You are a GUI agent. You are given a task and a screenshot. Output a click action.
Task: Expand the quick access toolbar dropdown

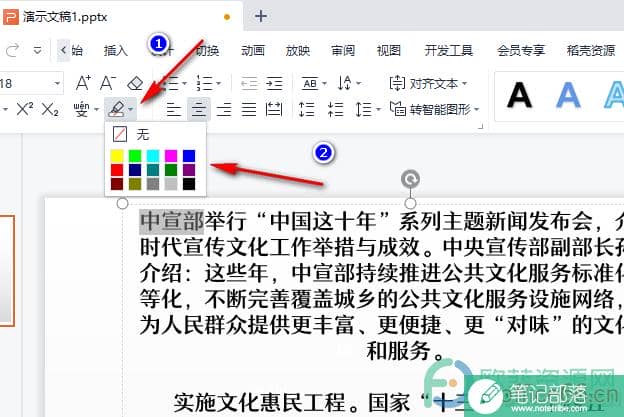(x=37, y=51)
